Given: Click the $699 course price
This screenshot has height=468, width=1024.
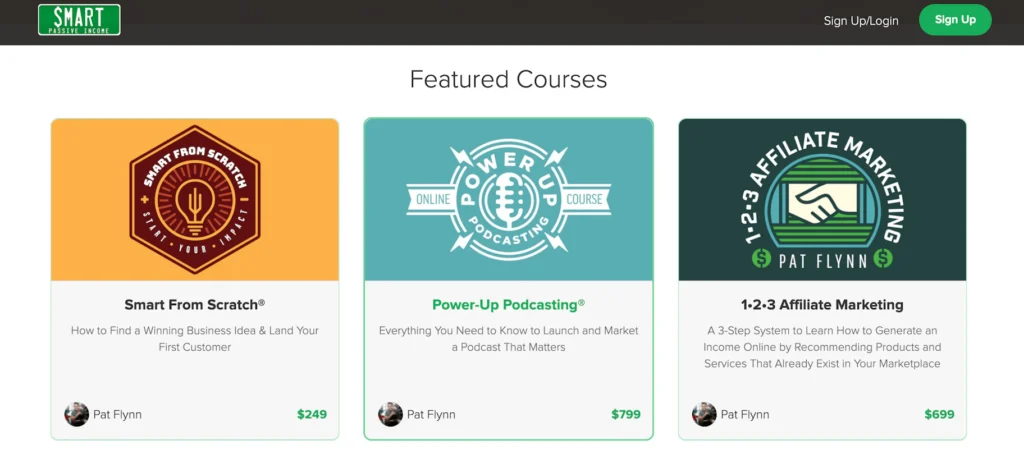Looking at the screenshot, I should coord(939,414).
